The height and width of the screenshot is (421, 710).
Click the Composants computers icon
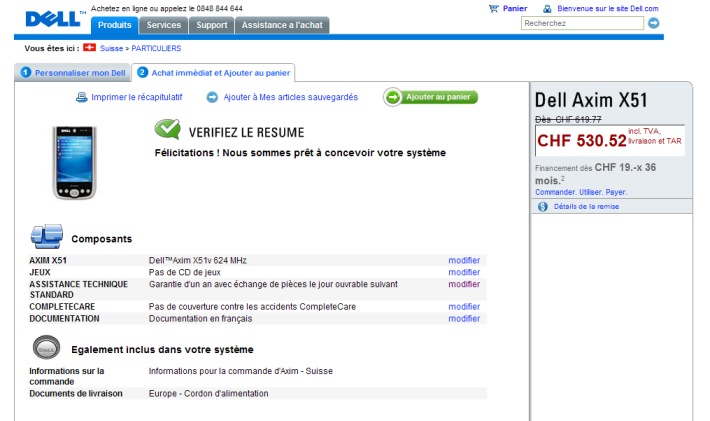click(x=47, y=236)
